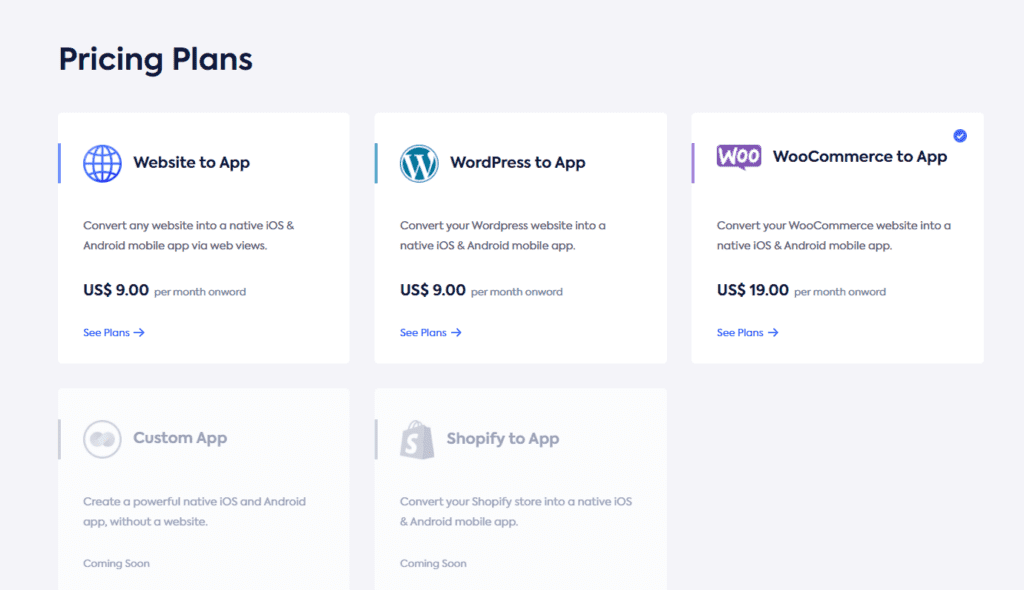Click Coming Soon label under Shopify
The image size is (1024, 590).
click(x=433, y=563)
